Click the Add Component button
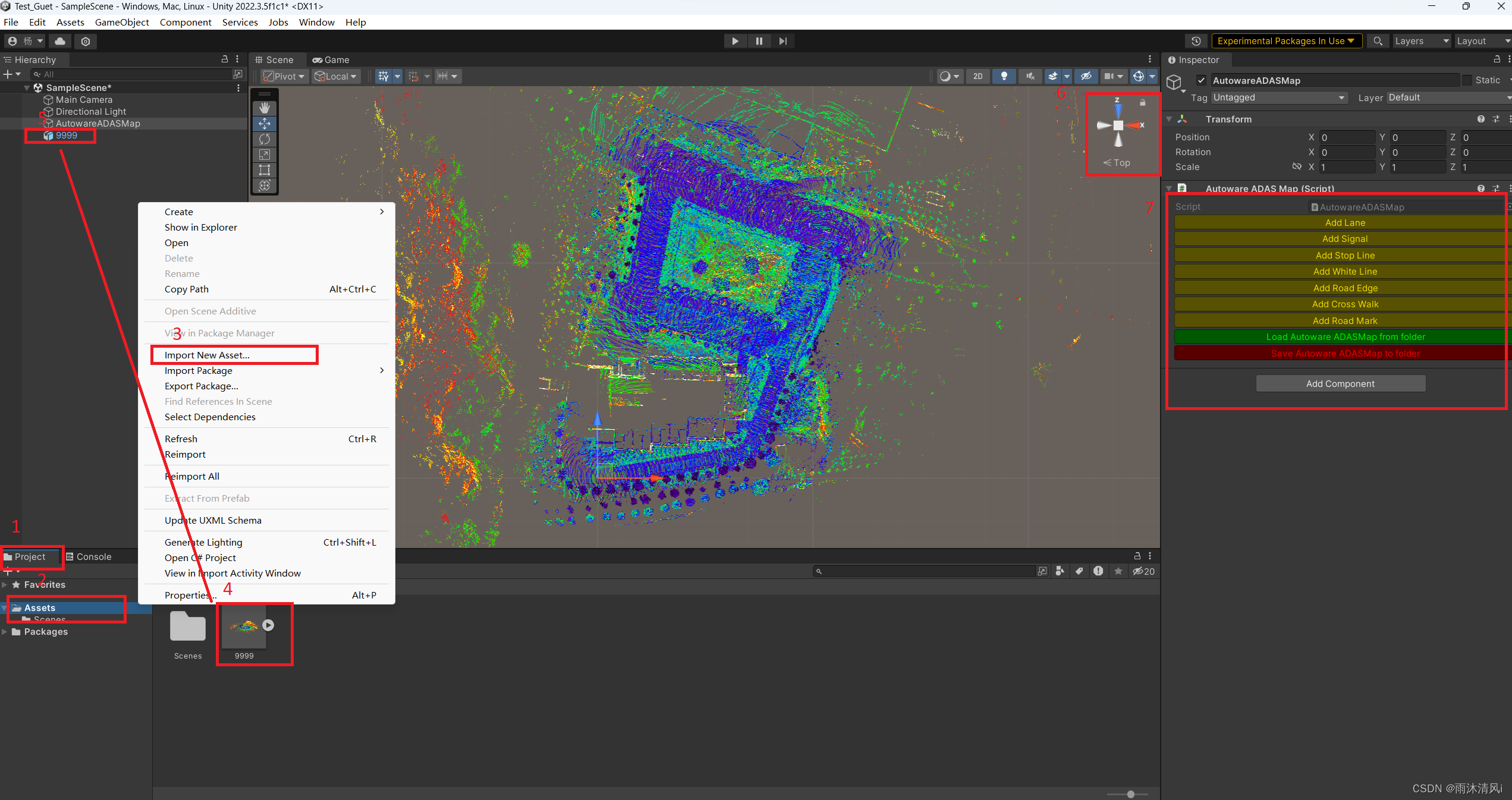Screen dimensions: 1512x800 click(1340, 384)
